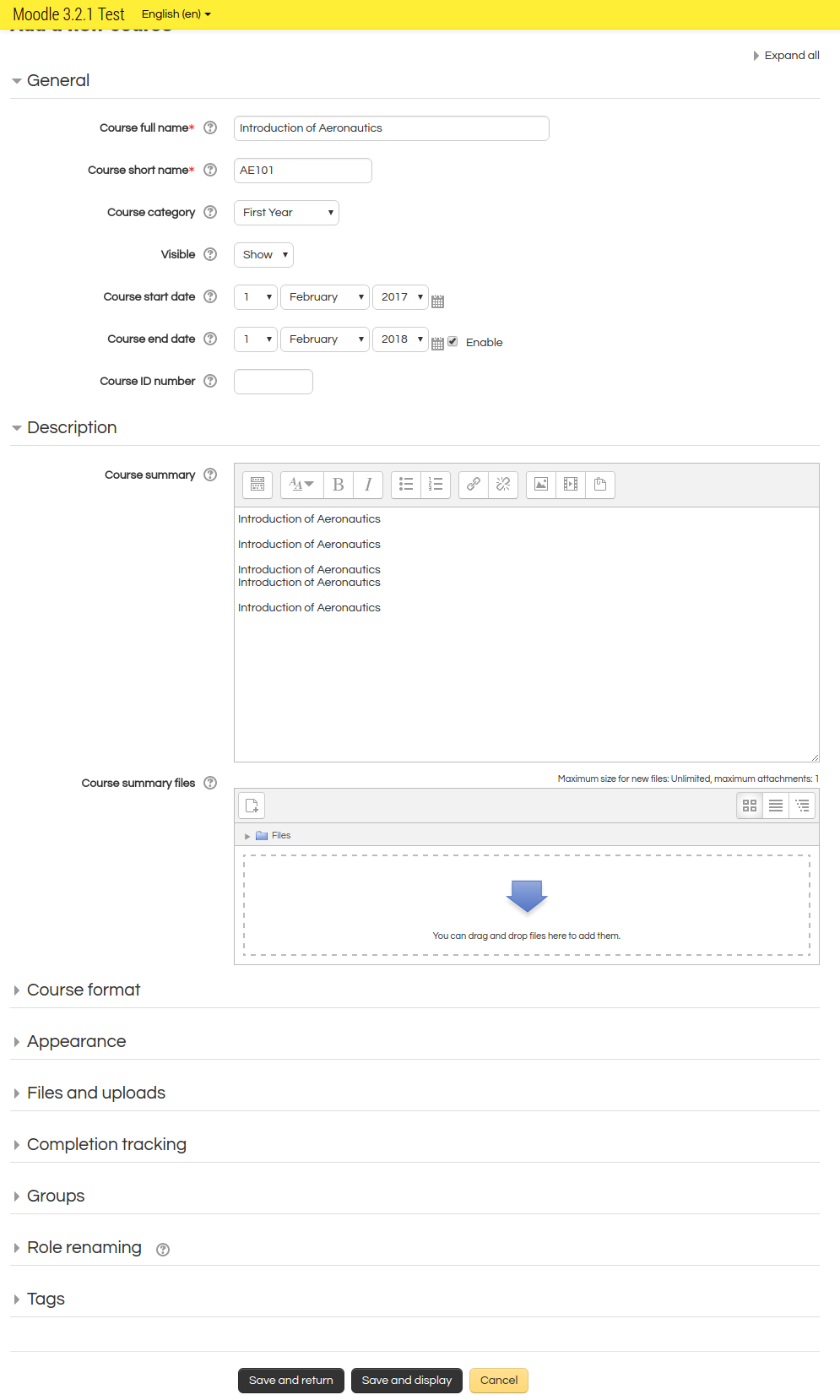Toggle bold formatting in the editor
This screenshot has height=1400, width=840.
pos(338,485)
